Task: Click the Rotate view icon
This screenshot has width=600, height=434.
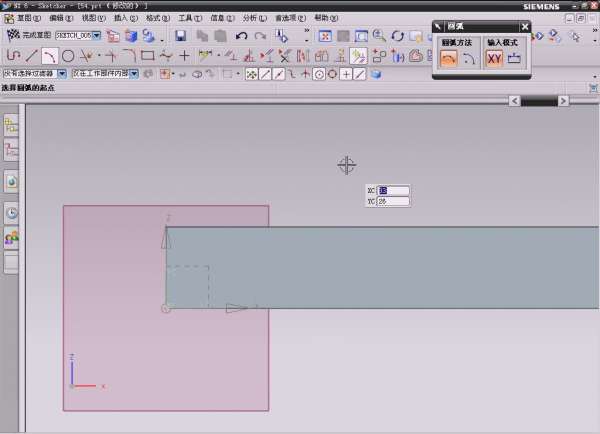Action: (x=397, y=35)
